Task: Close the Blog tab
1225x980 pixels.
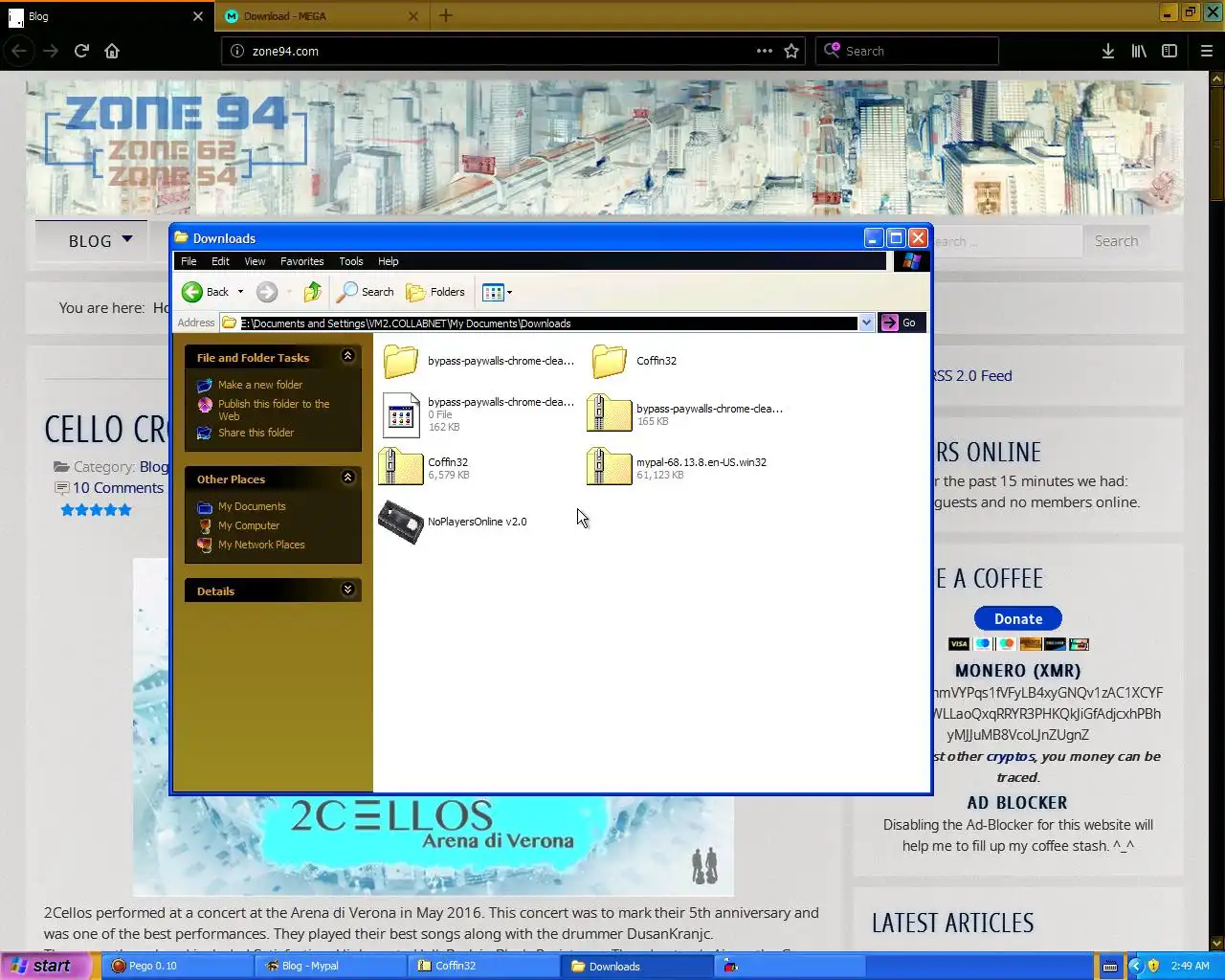Action: point(197,16)
